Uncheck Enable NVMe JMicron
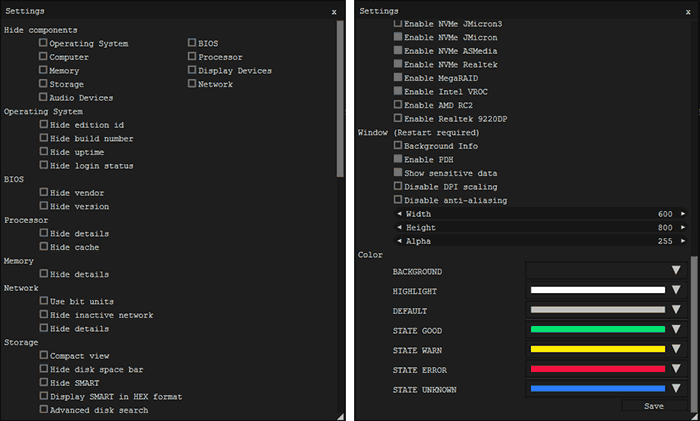 (398, 37)
